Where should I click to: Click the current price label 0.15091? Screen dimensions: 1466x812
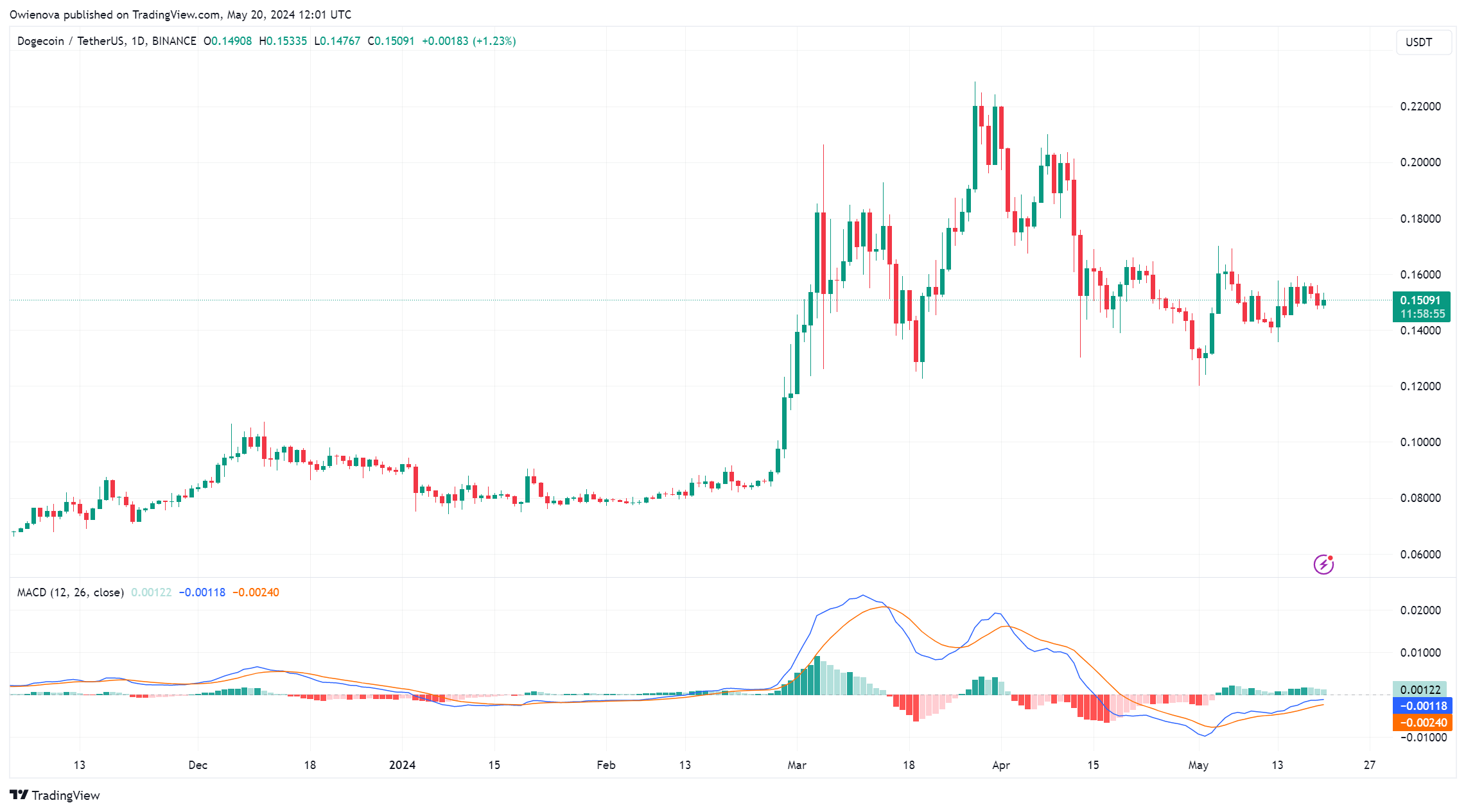pyautogui.click(x=1420, y=300)
